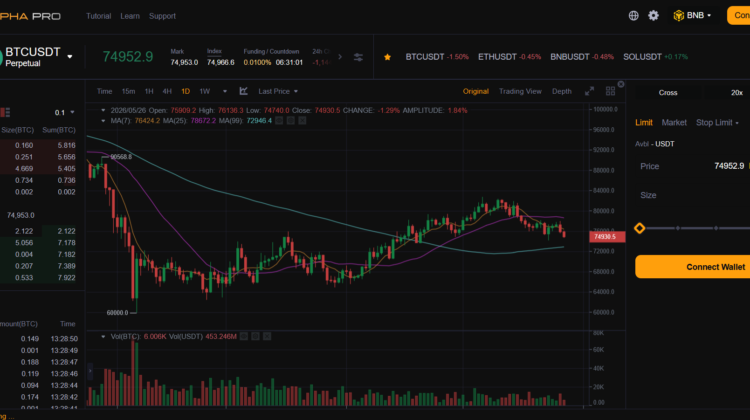Screen dimensions: 750x420
Task: Open the chart grid layout icon
Action: coord(610,91)
